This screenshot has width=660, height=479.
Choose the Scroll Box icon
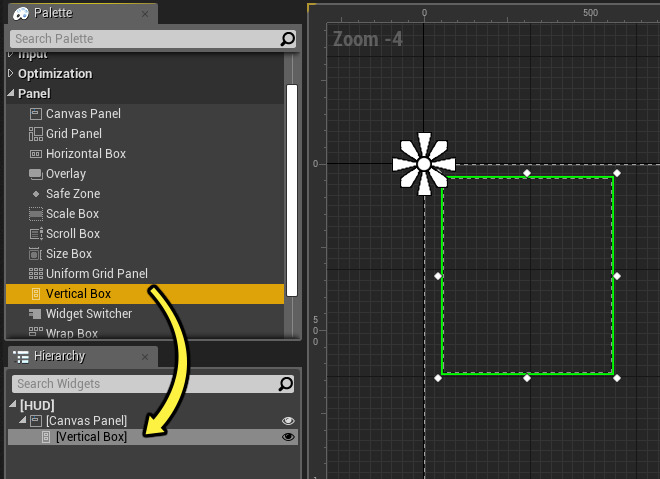coord(36,234)
